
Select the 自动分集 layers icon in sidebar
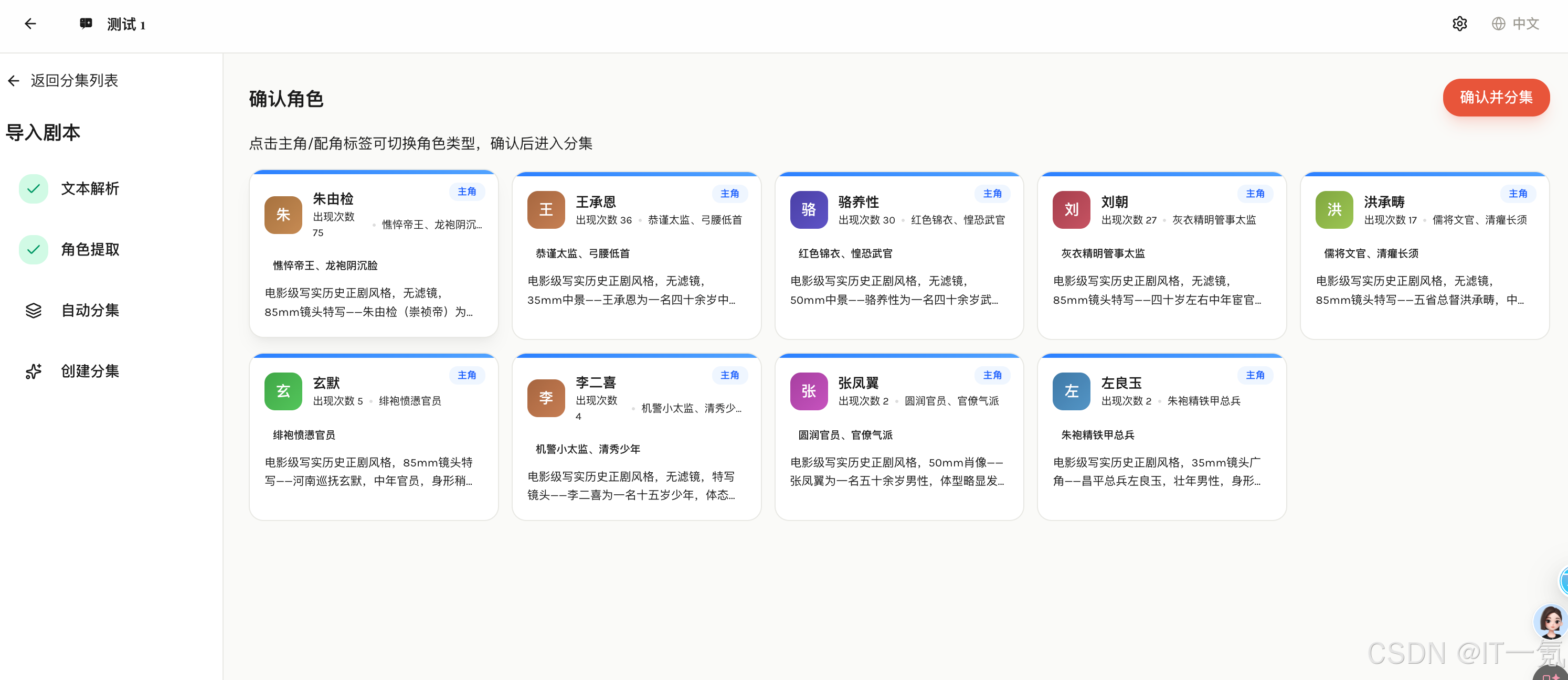click(34, 311)
